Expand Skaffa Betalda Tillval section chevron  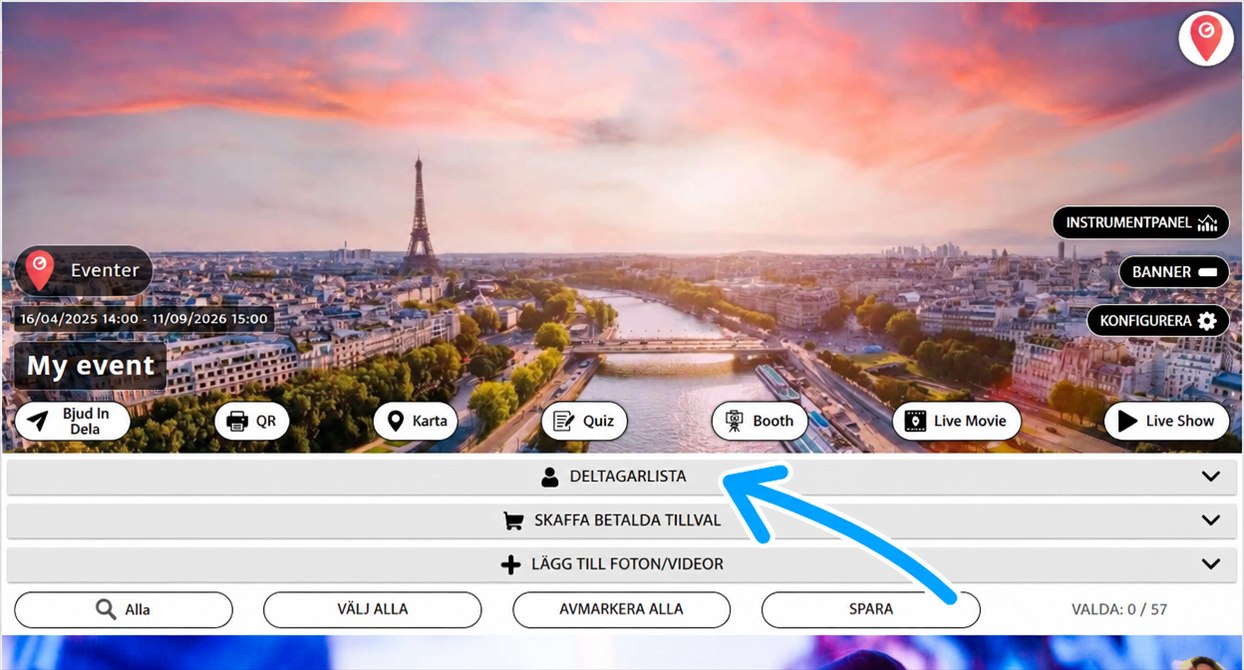(1211, 520)
